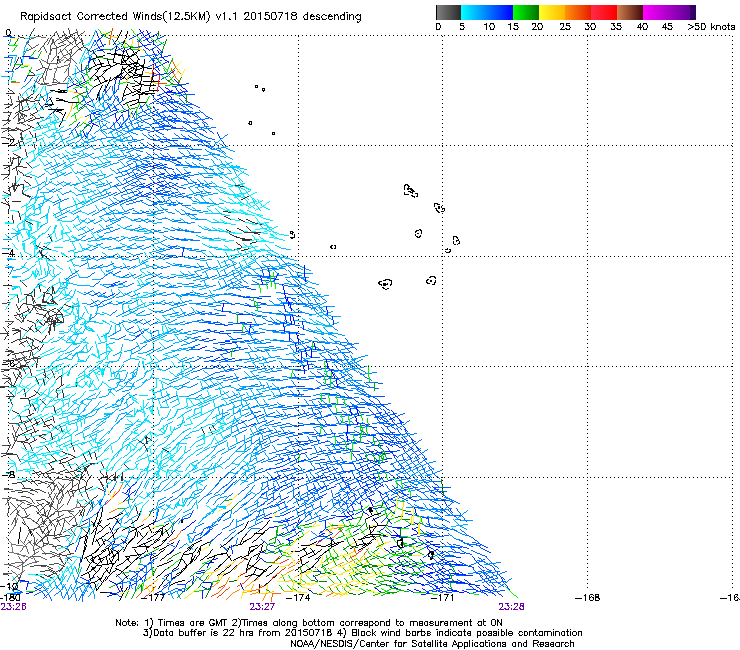Click the magenta-purple 40-50 knots color swatch
Viewport: 740px width, 650px height.
coord(669,12)
